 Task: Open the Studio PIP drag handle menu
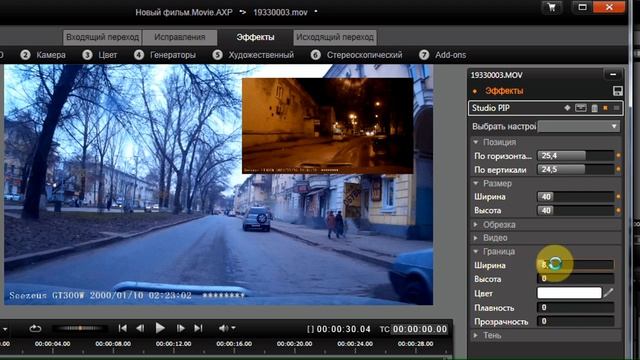click(616, 108)
